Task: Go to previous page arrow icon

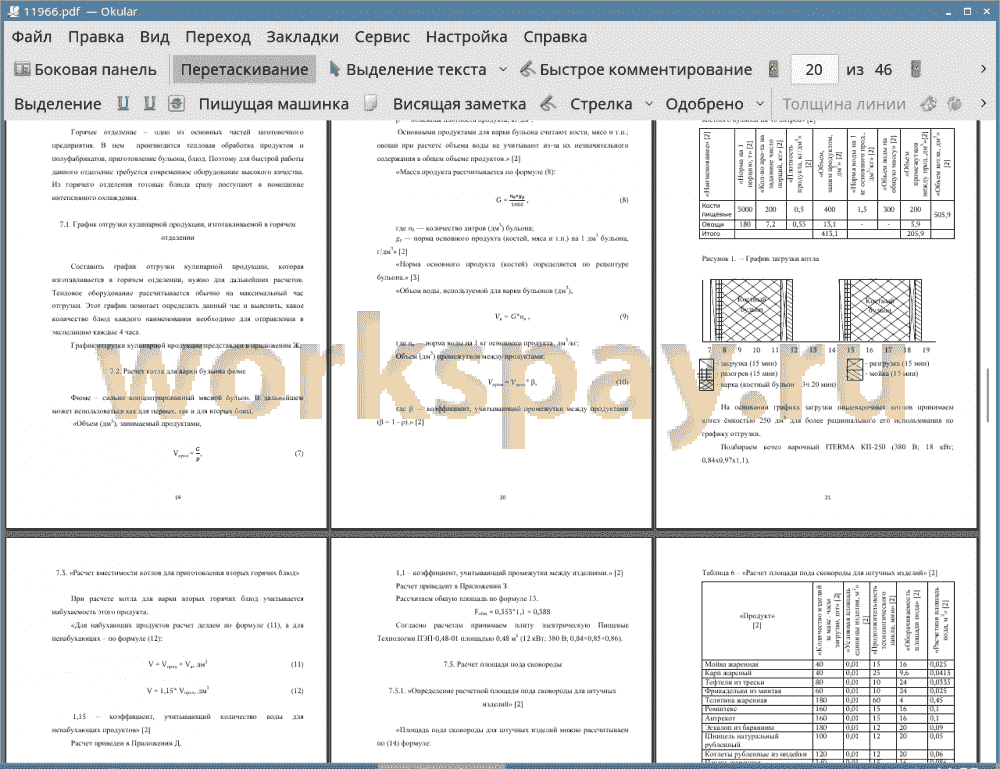Action: [x=774, y=69]
